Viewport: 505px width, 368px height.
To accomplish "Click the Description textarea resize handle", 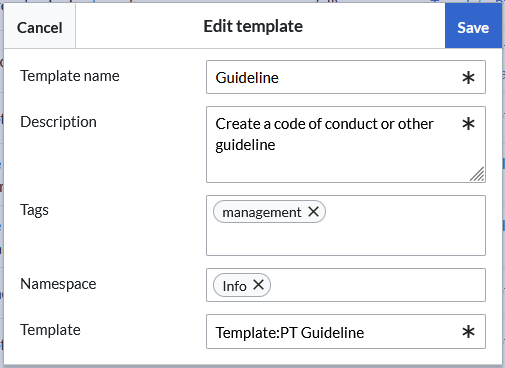I will [x=477, y=174].
